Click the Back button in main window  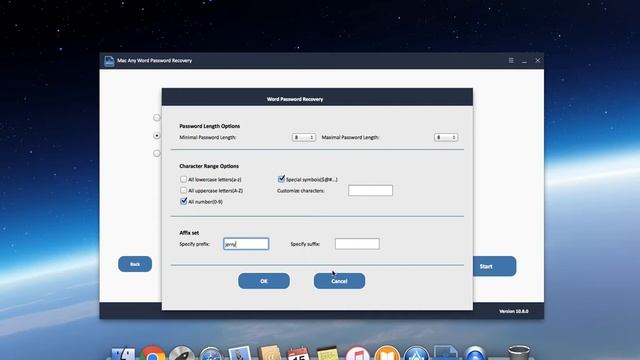coord(135,264)
